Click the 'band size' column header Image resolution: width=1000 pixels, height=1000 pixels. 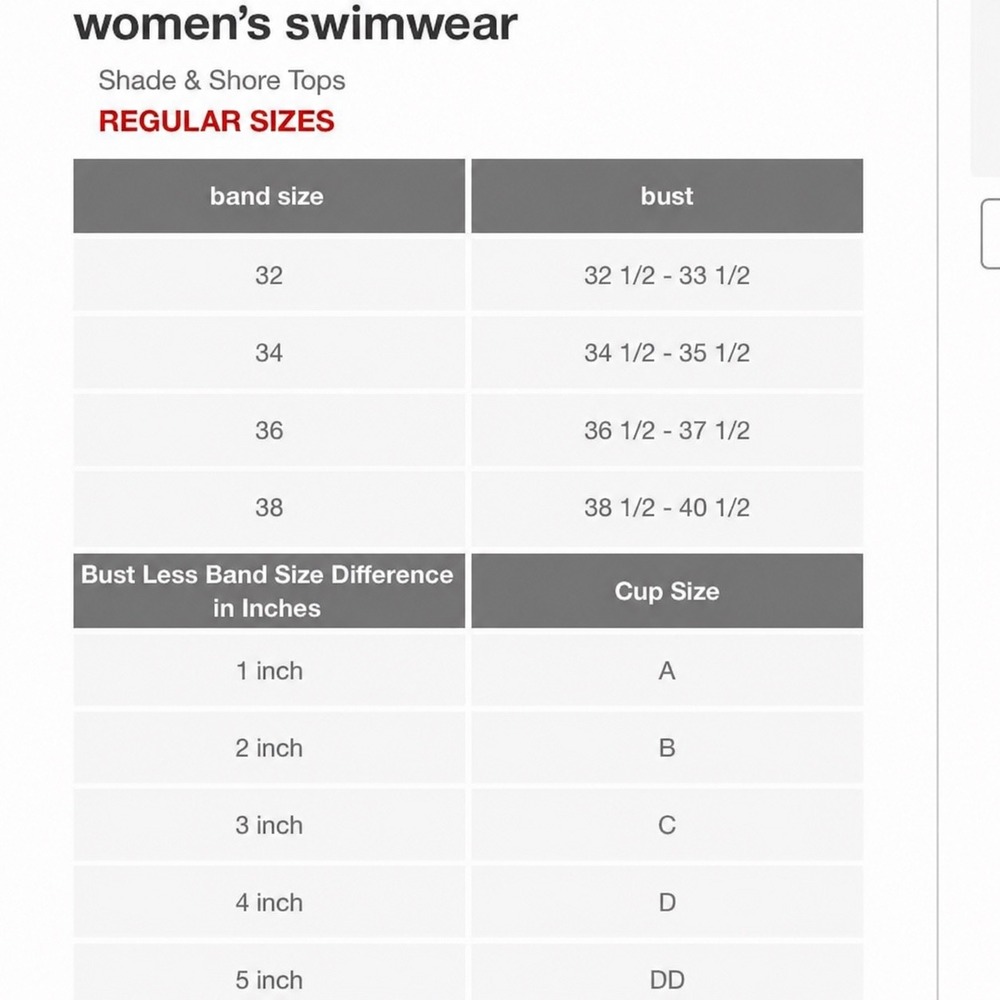(268, 196)
